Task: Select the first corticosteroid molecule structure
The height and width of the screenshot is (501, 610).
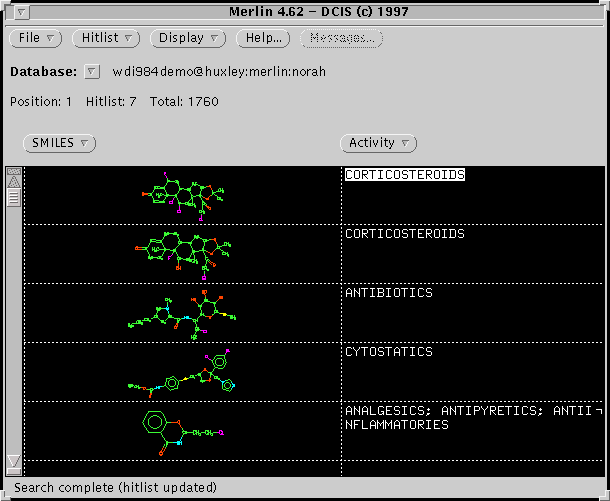Action: pos(184,194)
